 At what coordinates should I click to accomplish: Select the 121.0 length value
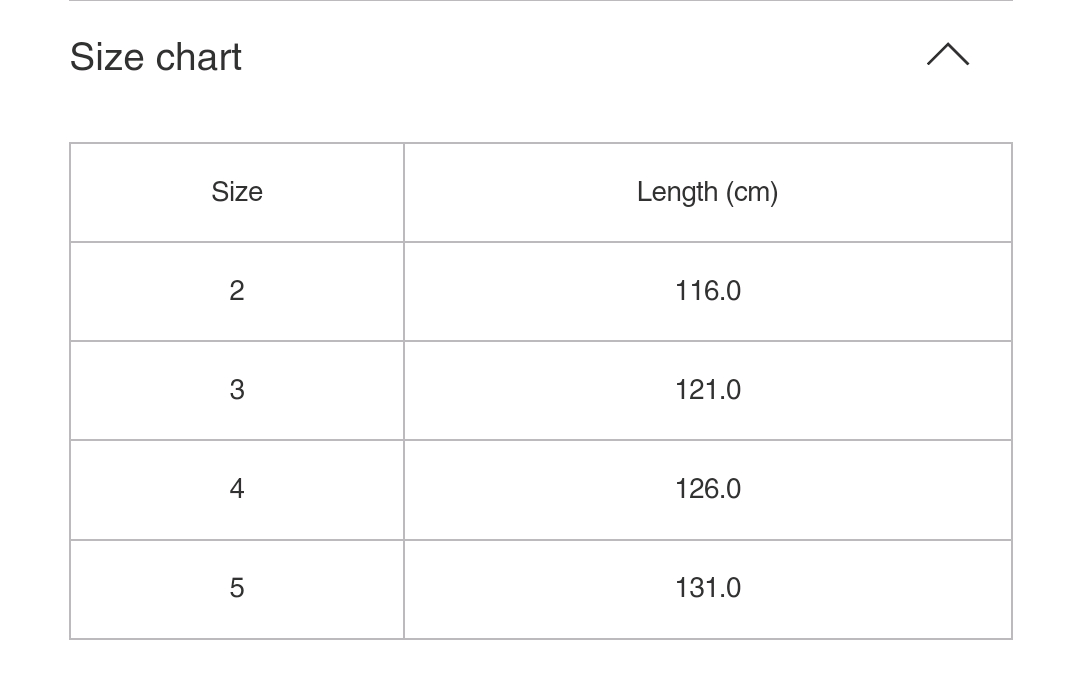(707, 390)
